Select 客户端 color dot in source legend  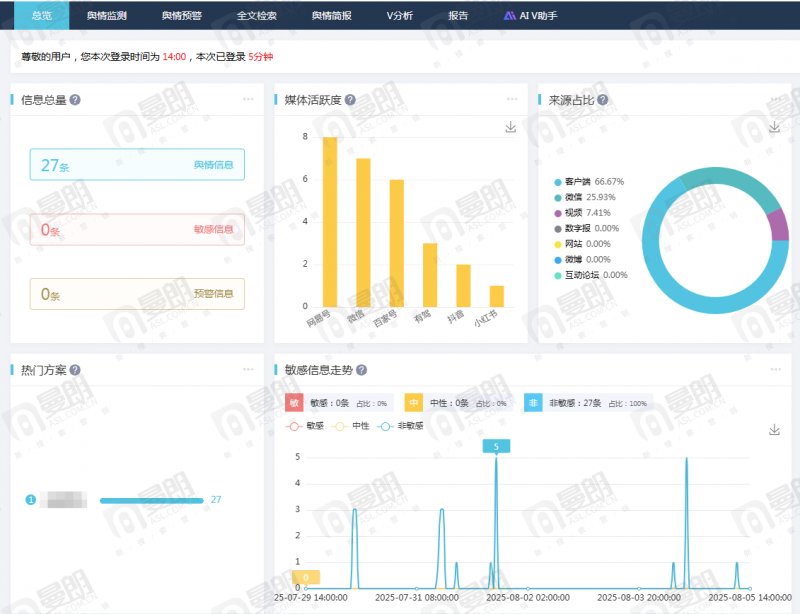point(558,182)
